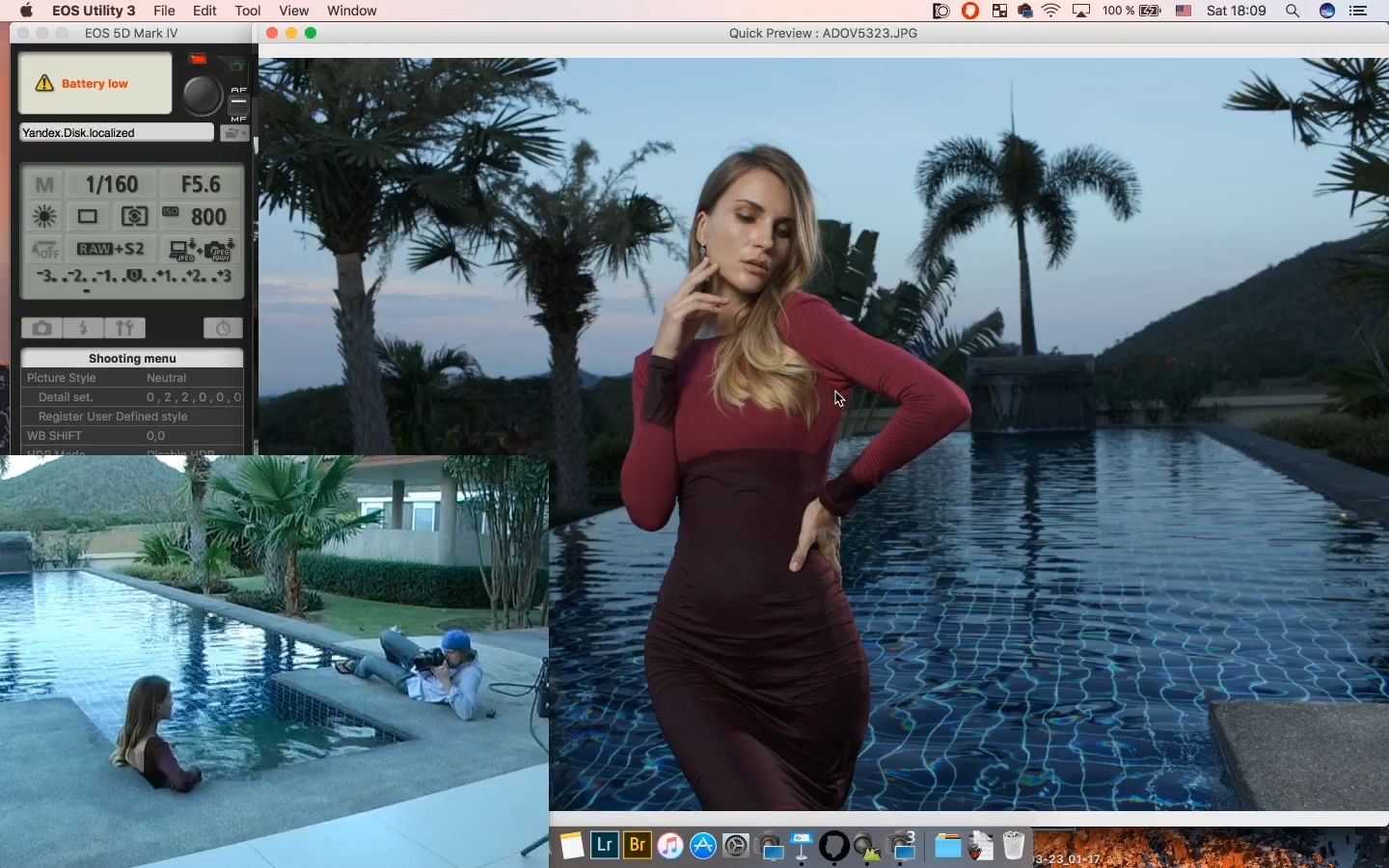This screenshot has width=1389, height=868.
Task: Click the AirPlay display icon
Action: click(x=1082, y=11)
